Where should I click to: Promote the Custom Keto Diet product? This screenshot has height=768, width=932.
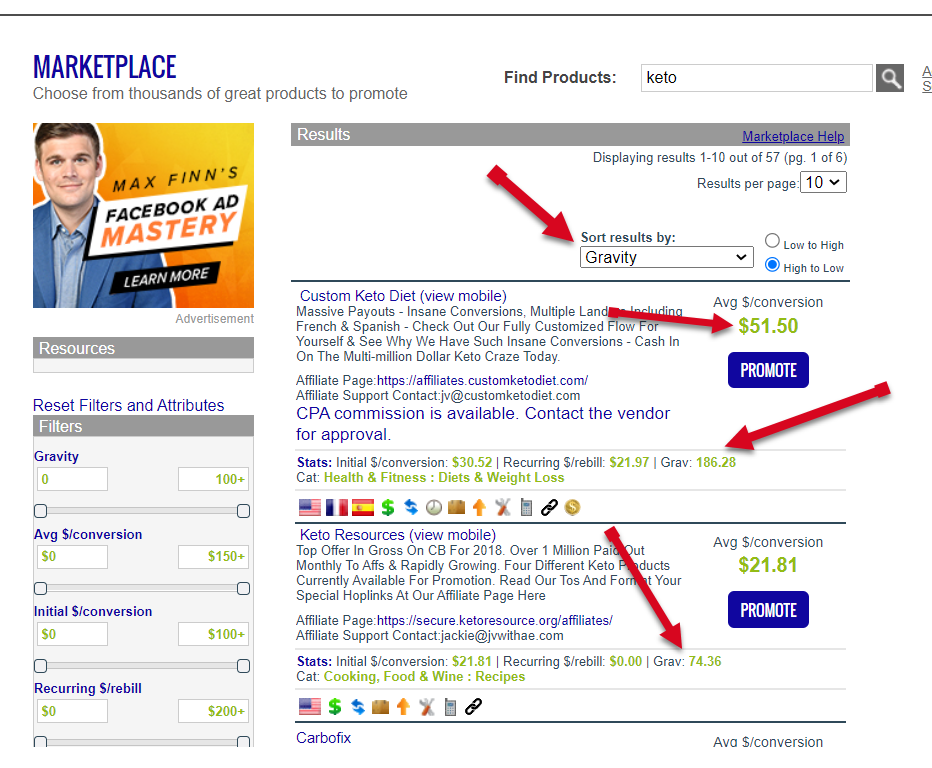(768, 370)
